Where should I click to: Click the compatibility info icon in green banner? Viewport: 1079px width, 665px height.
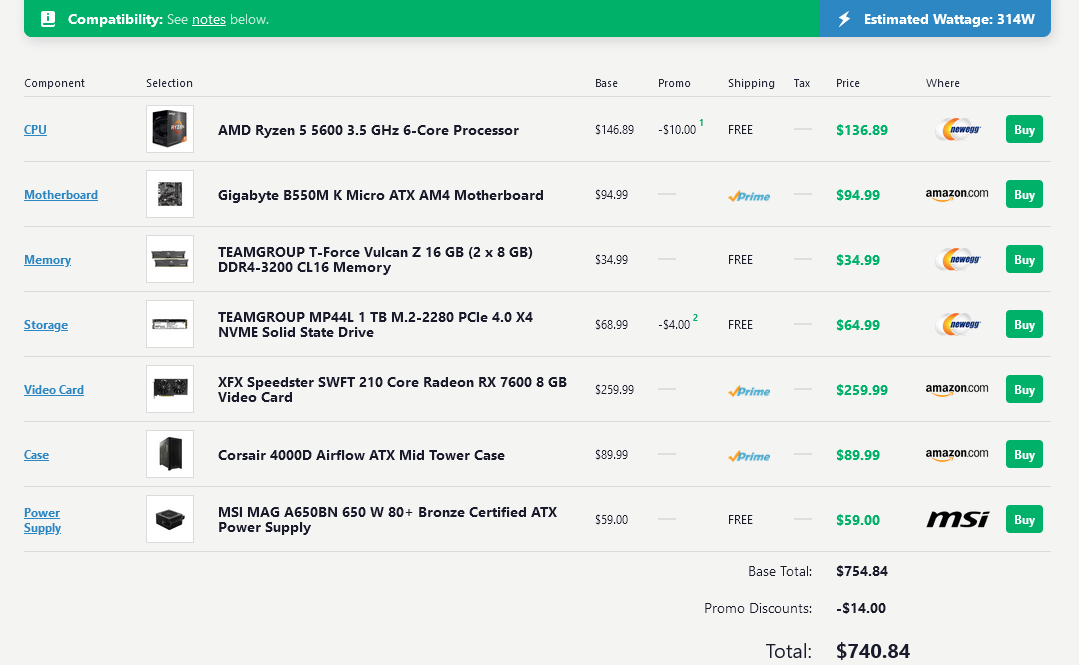[48, 19]
